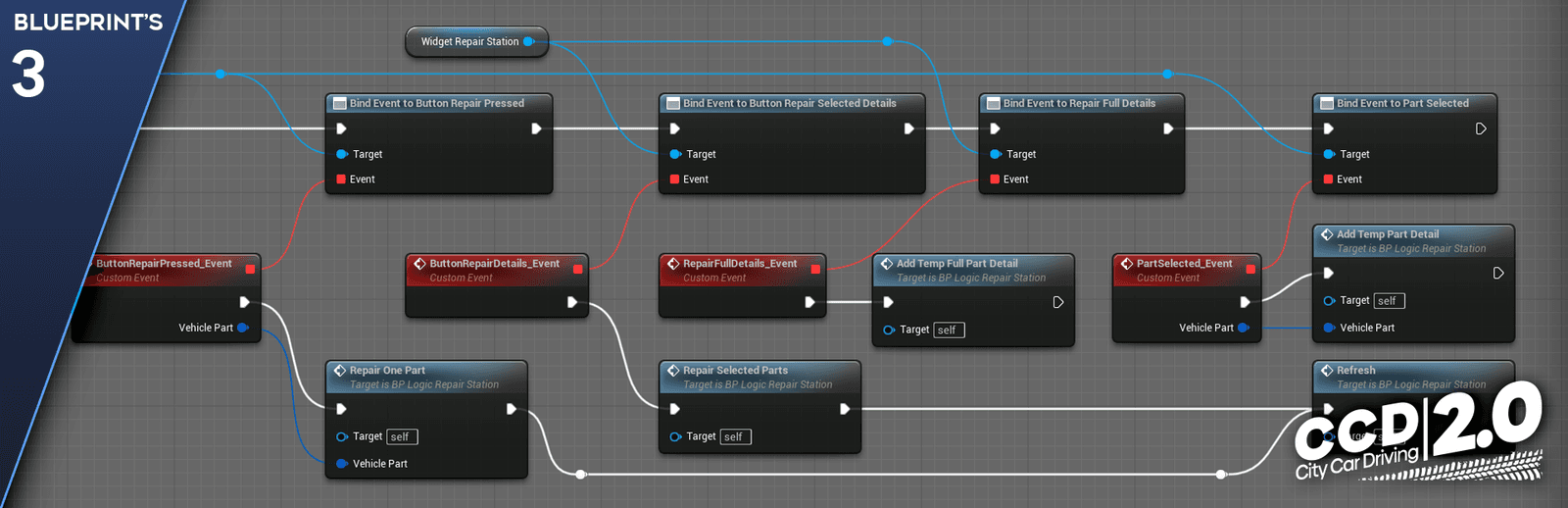Click Target pin on Bind Event to Button Repair Selected Details
This screenshot has height=508, width=1568.
click(675, 154)
